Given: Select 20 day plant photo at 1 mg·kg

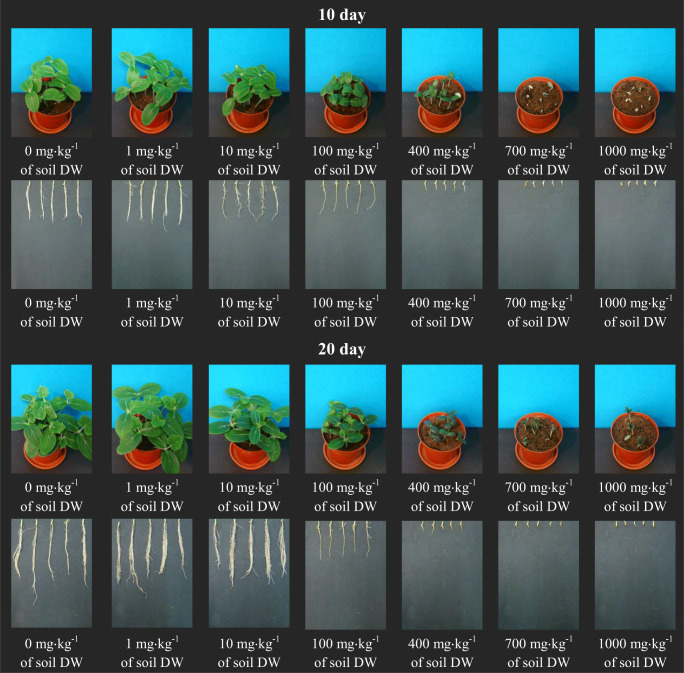Looking at the screenshot, I should pos(152,419).
